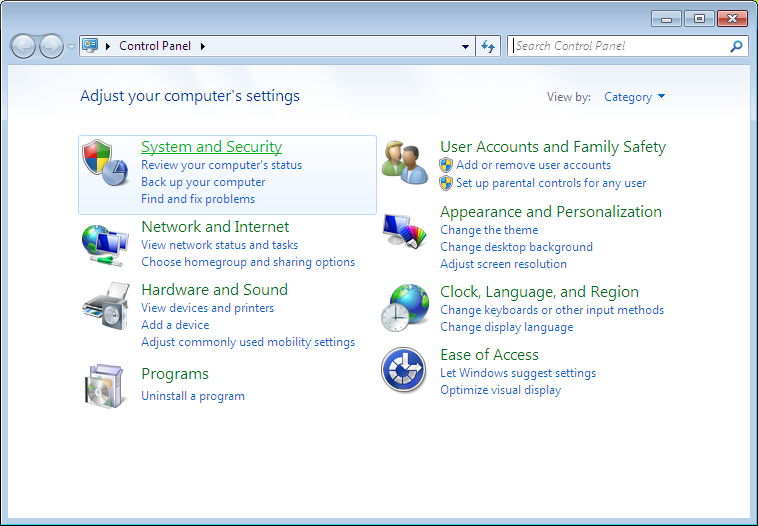Click Set up parental controls for any user

tap(551, 183)
